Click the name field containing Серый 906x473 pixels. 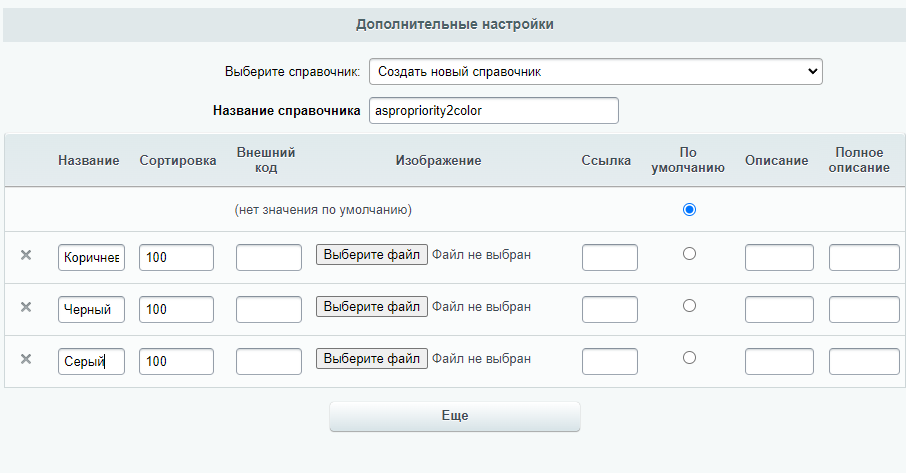(x=91, y=362)
